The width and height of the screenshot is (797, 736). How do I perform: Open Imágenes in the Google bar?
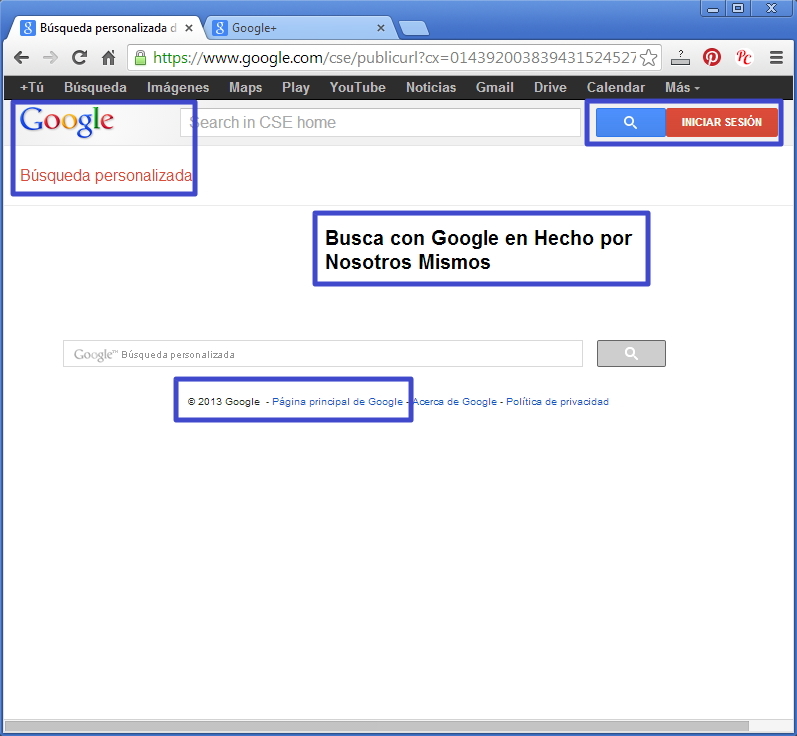click(x=178, y=87)
